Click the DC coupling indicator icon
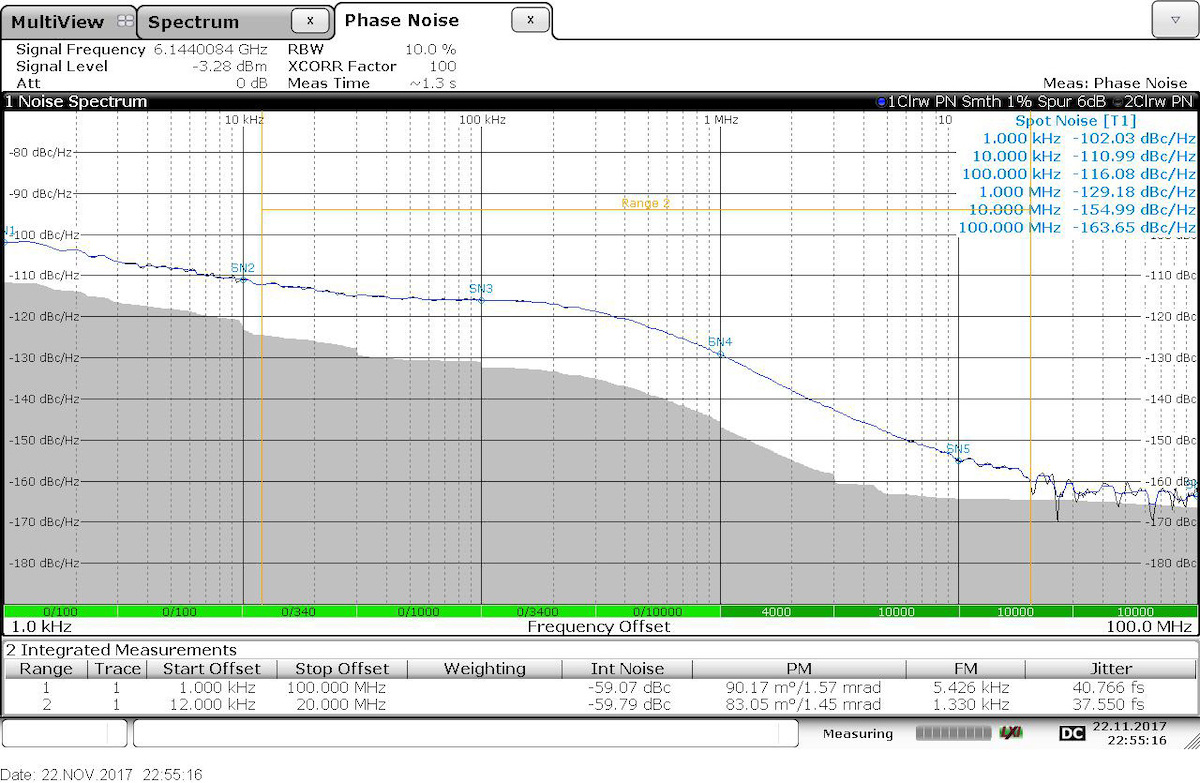 coord(1071,734)
